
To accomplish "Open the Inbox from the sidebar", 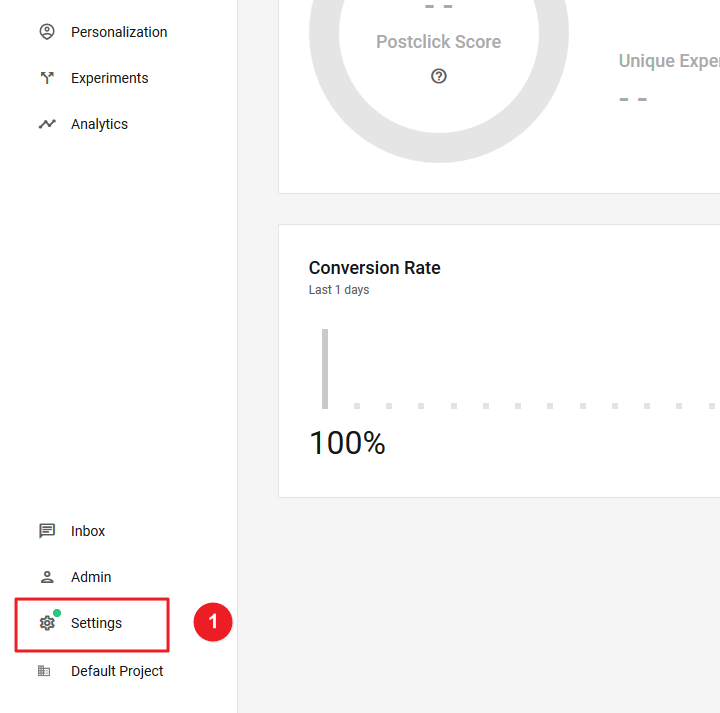I will click(88, 531).
